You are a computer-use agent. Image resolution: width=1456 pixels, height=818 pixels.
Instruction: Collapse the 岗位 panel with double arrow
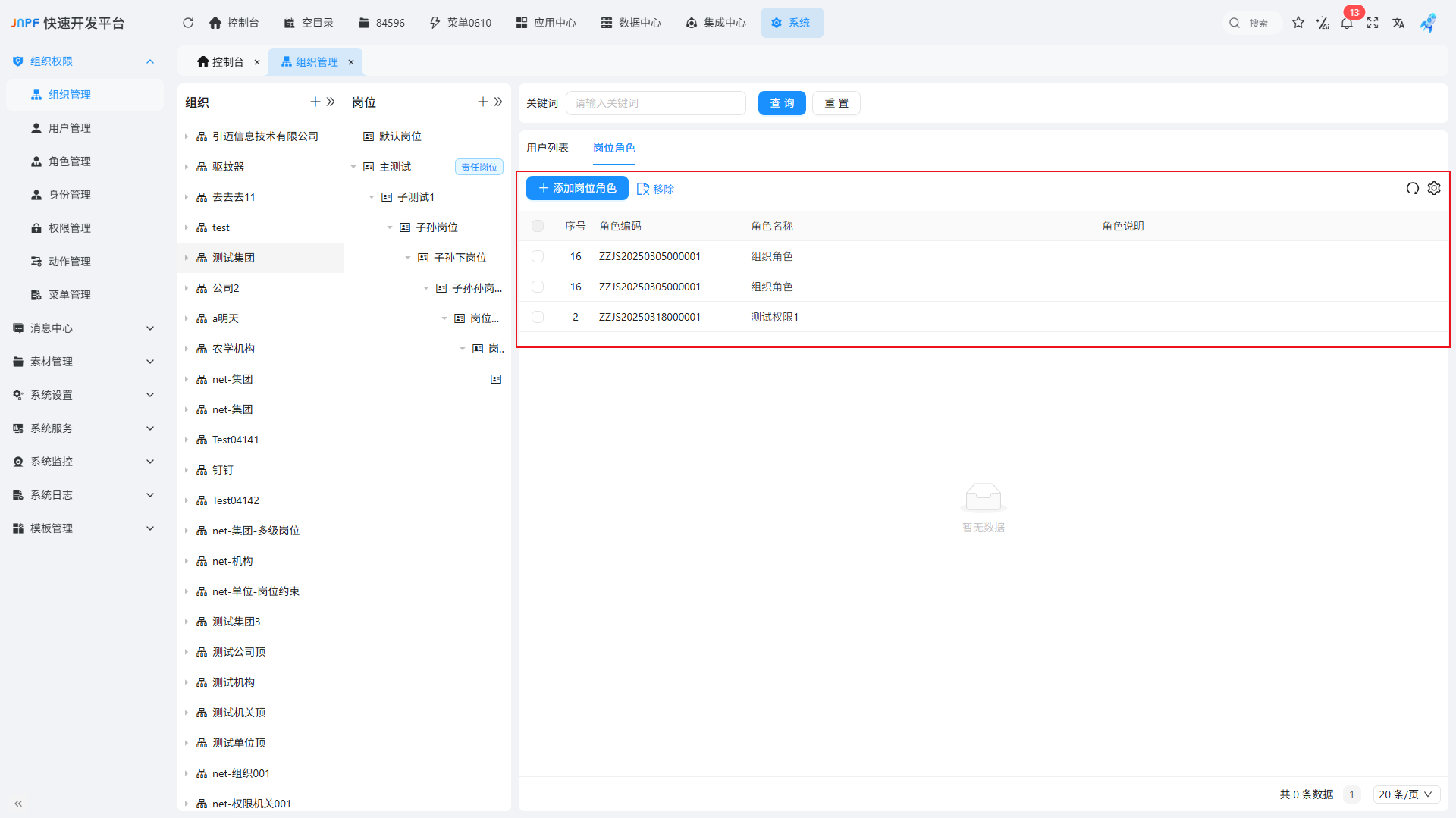tap(498, 102)
